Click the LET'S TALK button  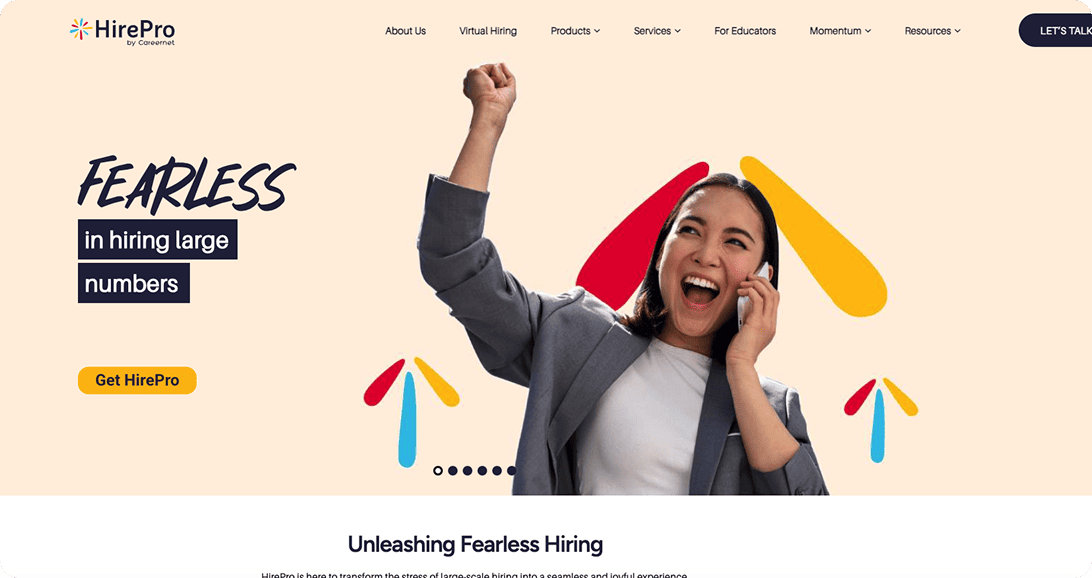point(1055,31)
